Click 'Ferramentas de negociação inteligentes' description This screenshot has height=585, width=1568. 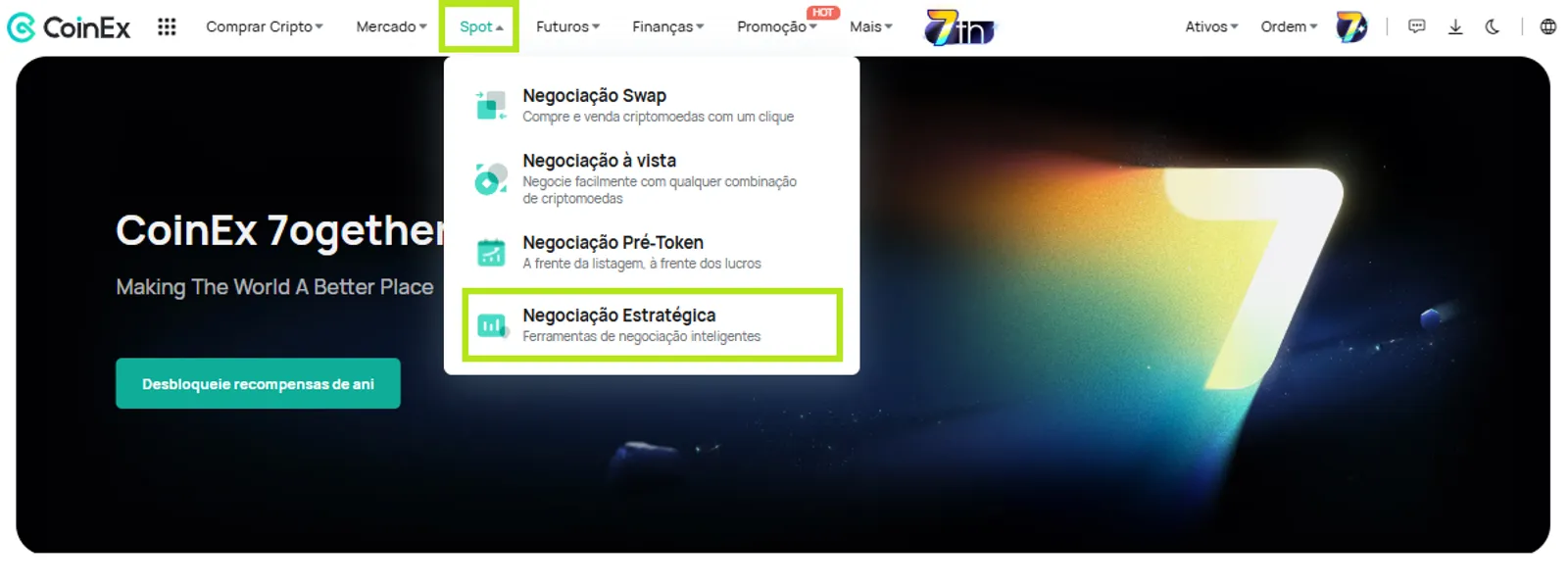click(x=641, y=337)
